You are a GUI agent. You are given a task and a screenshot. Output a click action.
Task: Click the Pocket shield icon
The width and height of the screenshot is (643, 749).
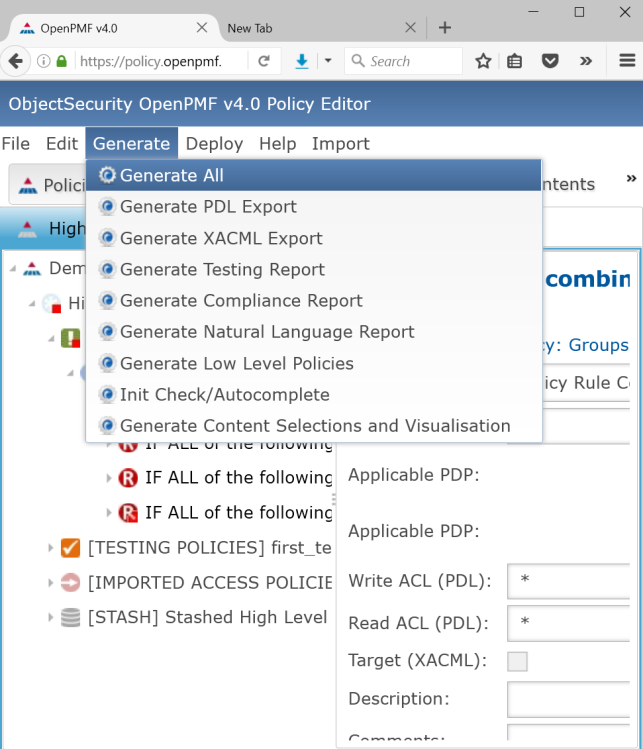coord(550,61)
